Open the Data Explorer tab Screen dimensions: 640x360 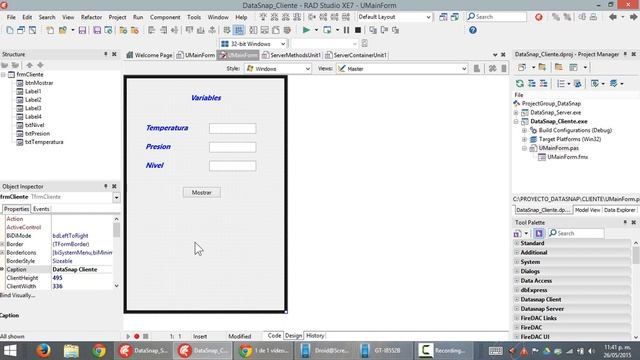[x=619, y=210]
